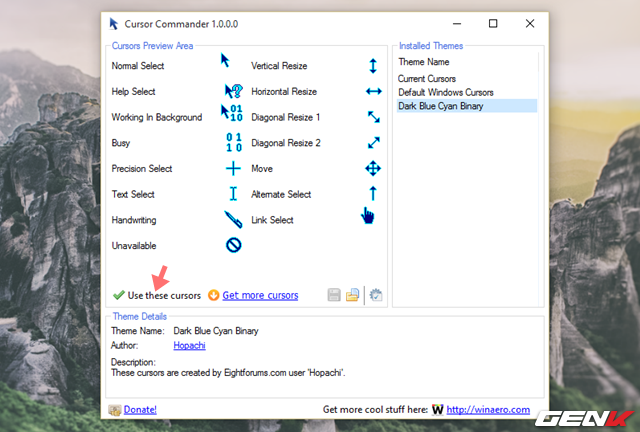Image resolution: width=640 pixels, height=432 pixels.
Task: Select the Busy cursor preview icon
Action: (233, 142)
